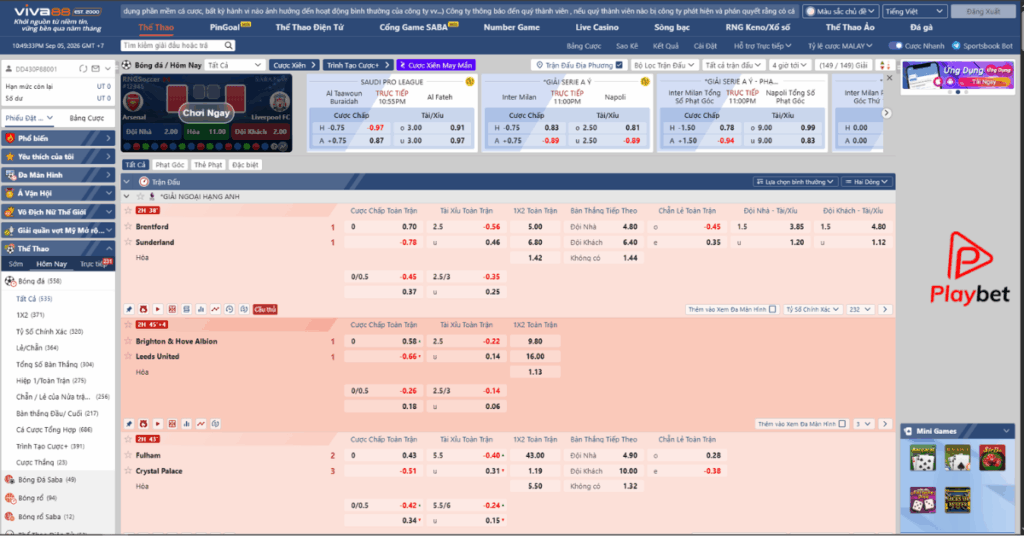Open Tỷ Số Chính Xác dropdown
Image resolution: width=1024 pixels, height=538 pixels.
pos(812,309)
